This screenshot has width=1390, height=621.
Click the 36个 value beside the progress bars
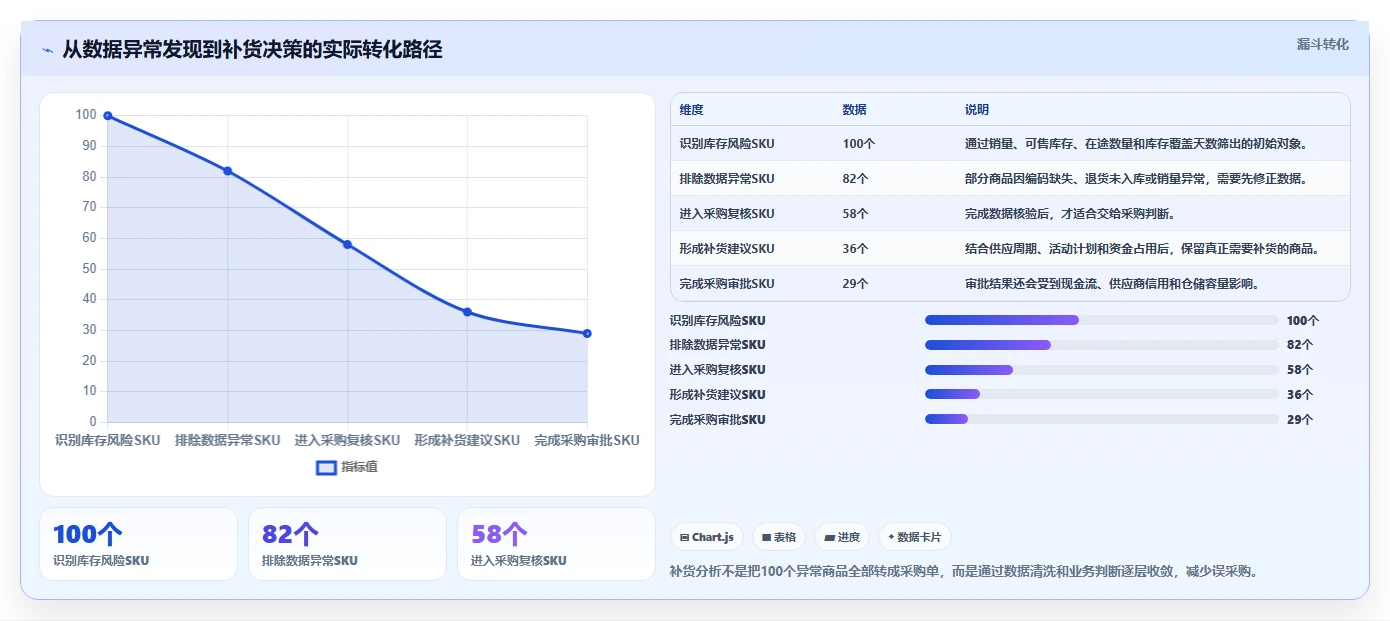(x=1300, y=395)
